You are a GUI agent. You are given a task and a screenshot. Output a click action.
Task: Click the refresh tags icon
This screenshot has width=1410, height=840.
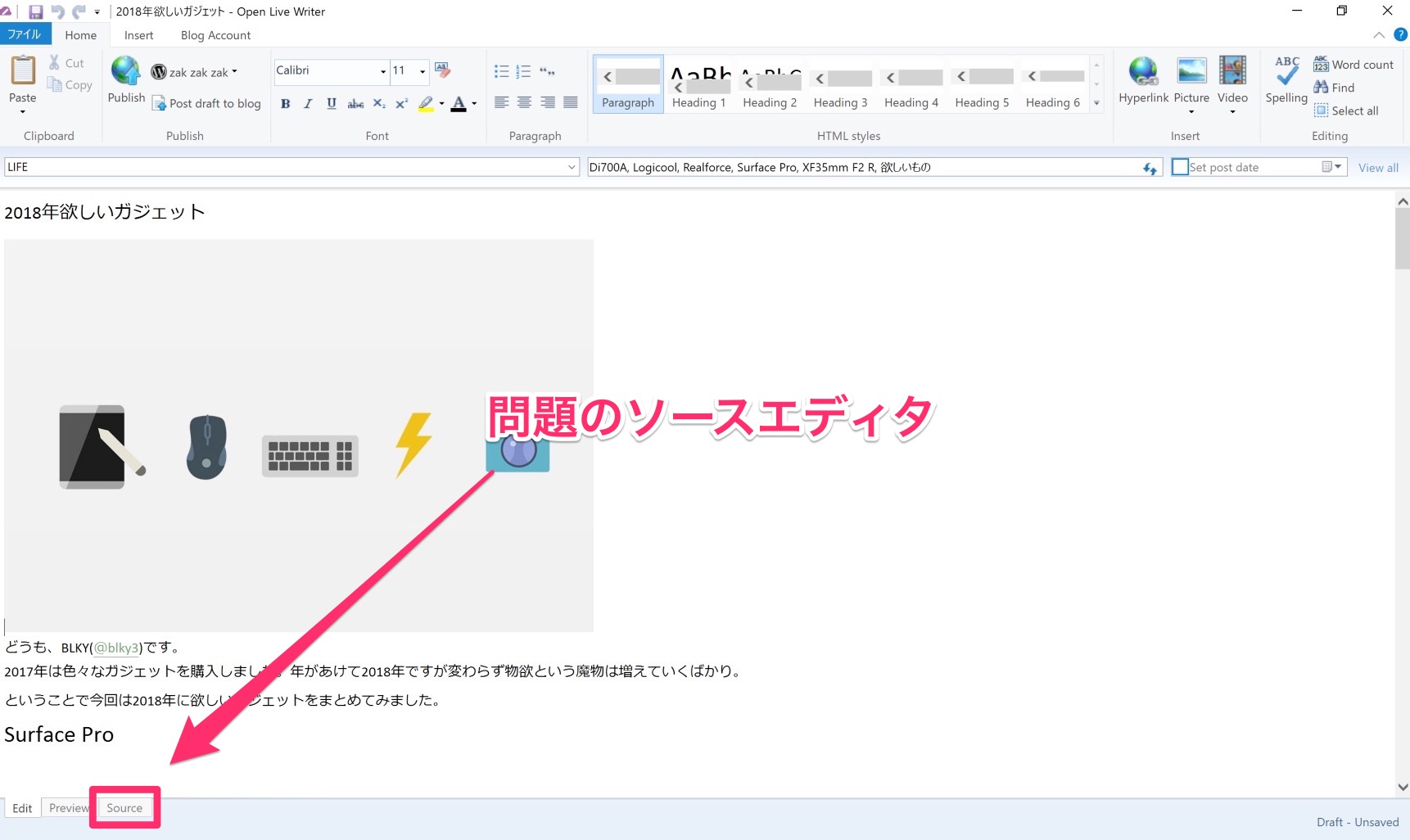tap(1150, 168)
